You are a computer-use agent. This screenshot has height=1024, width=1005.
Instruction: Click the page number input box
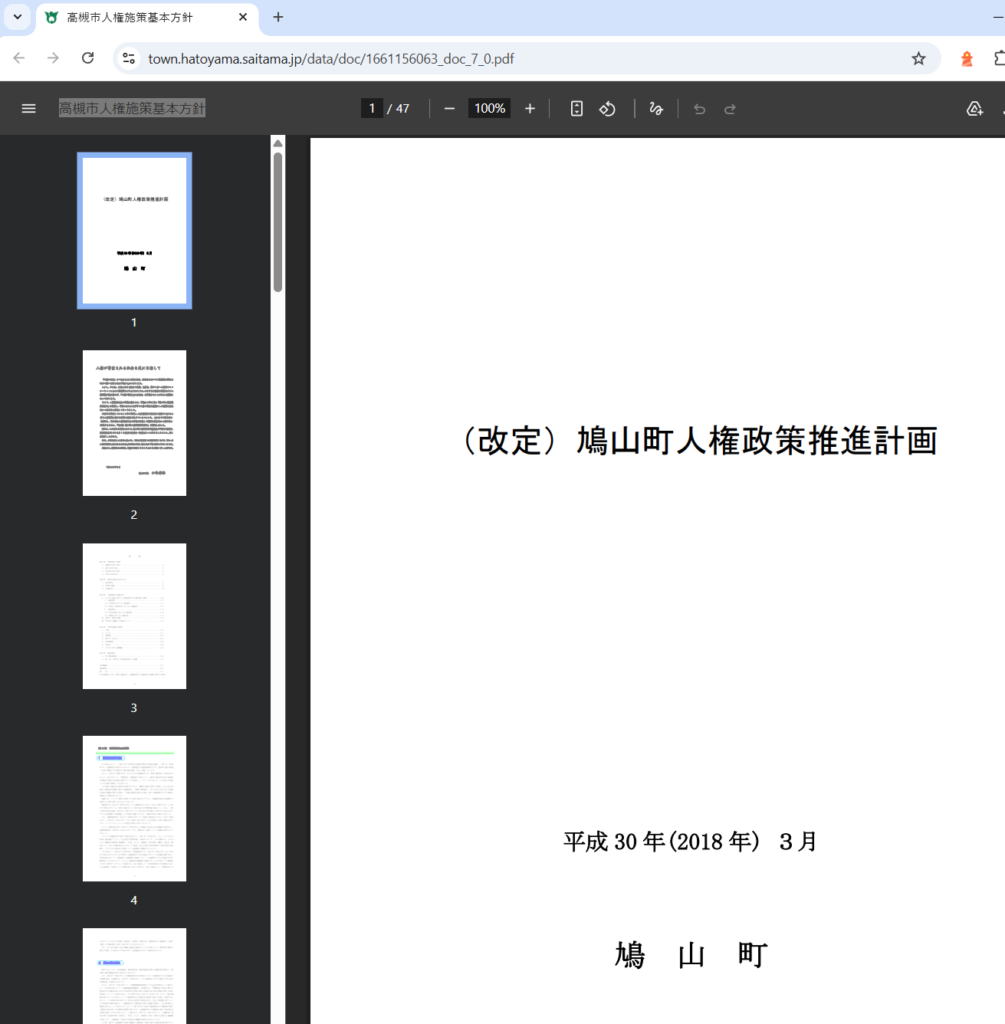tap(372, 108)
